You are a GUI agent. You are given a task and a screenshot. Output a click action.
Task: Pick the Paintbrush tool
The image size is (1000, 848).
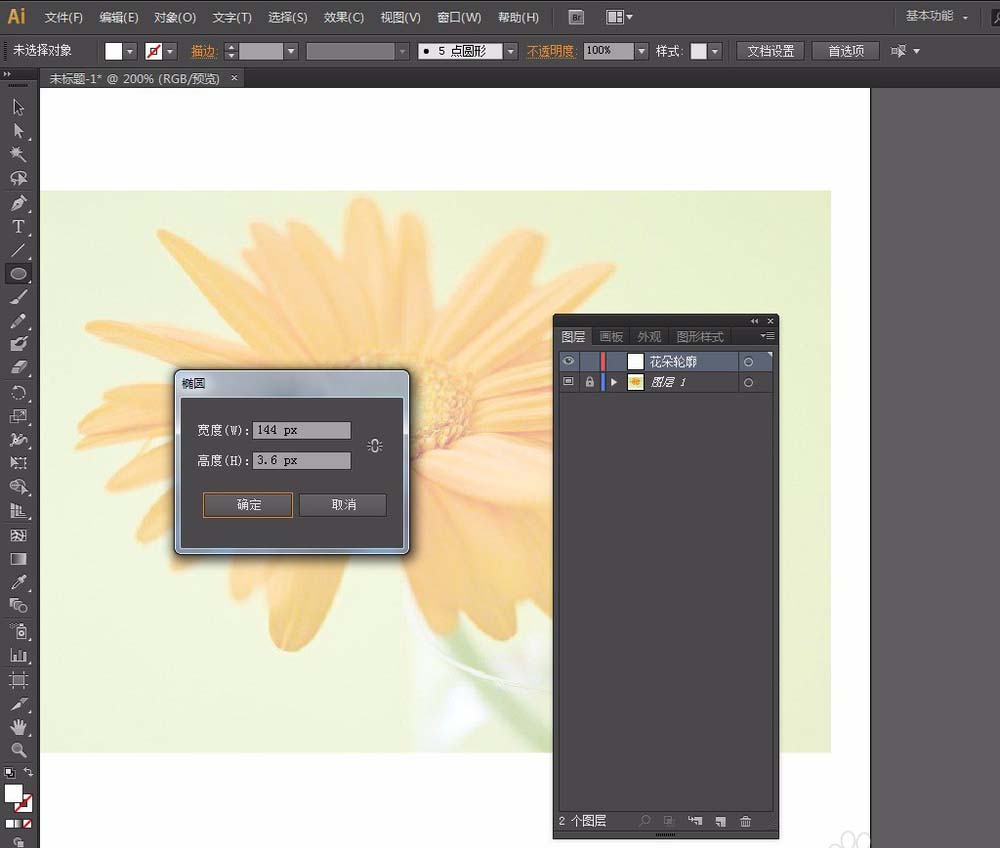[18, 297]
